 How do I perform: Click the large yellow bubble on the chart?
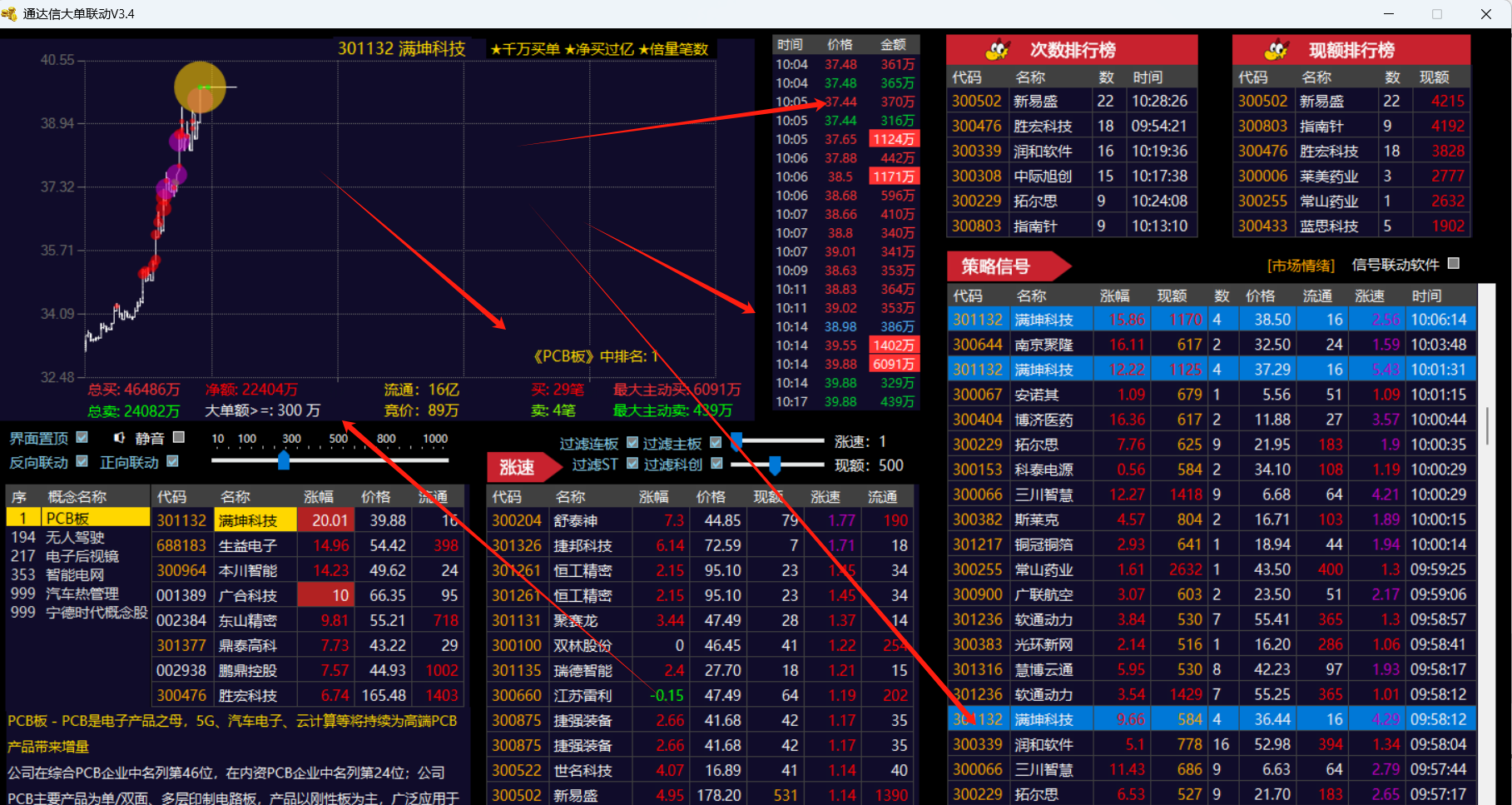coord(200,87)
